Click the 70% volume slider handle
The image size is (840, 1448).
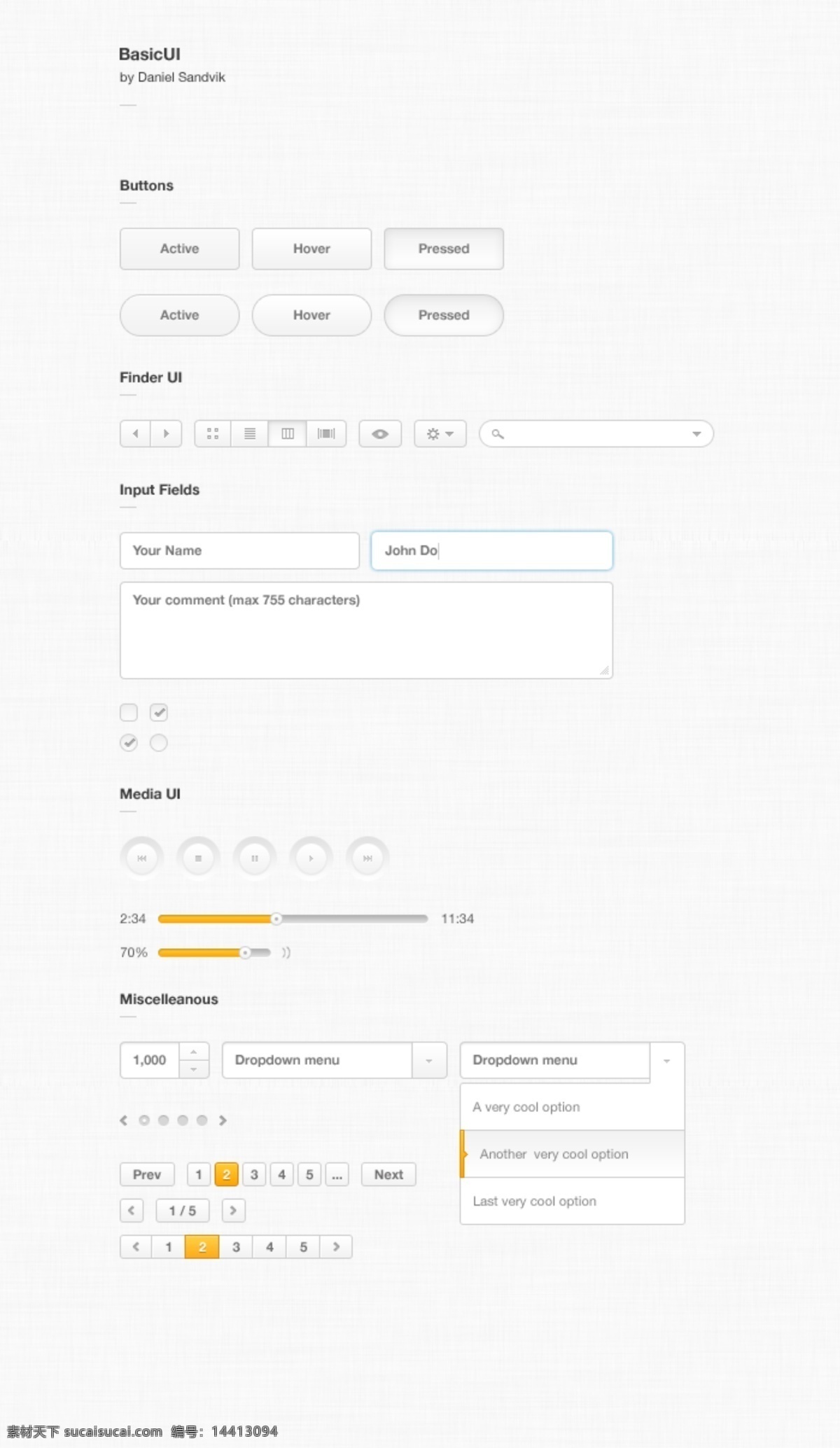(x=245, y=952)
